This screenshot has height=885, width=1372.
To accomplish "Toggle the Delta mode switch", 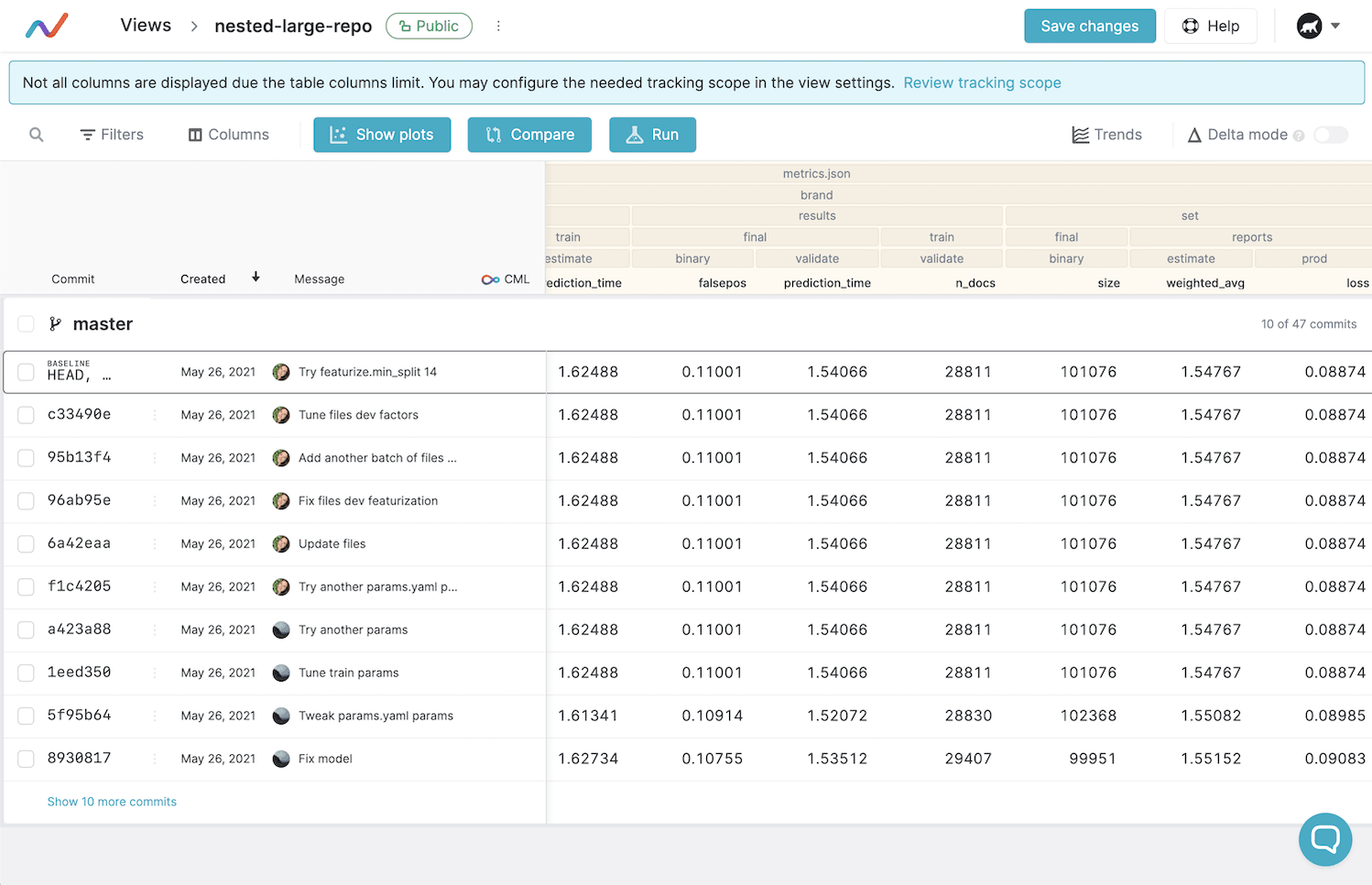I will tap(1330, 135).
